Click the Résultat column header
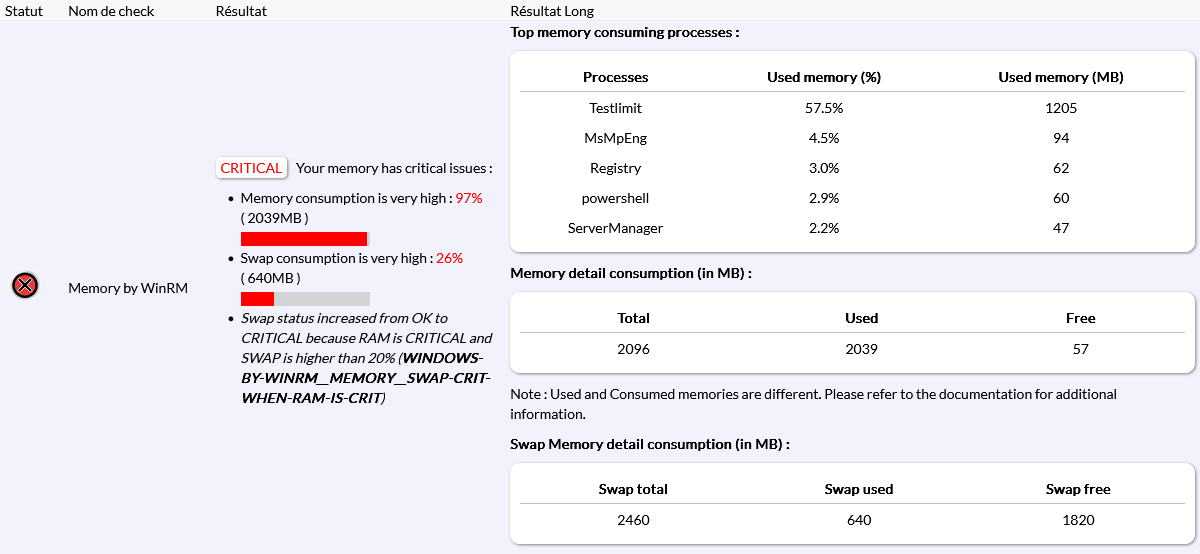Screen dimensions: 1200x554 click(241, 11)
